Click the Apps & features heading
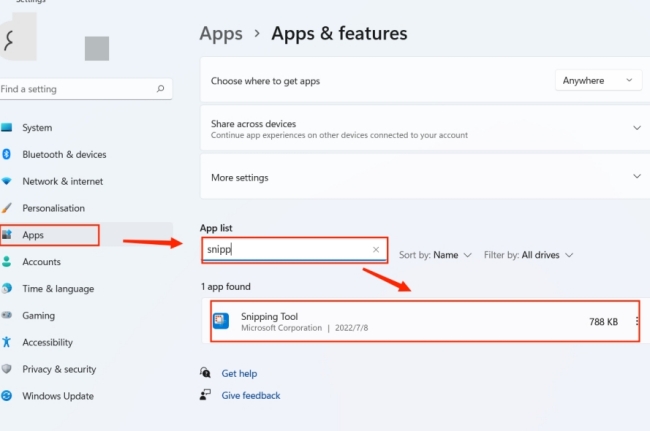 point(339,33)
